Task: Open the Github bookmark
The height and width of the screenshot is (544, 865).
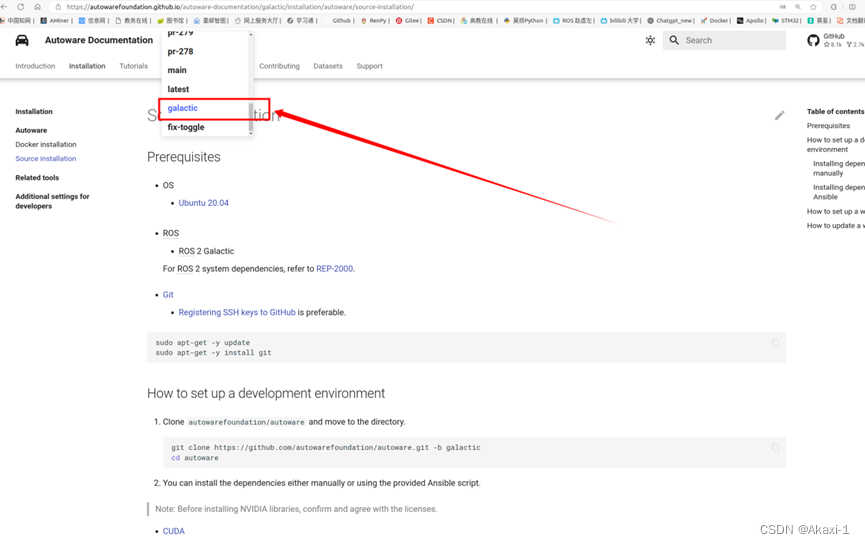Action: (339, 20)
